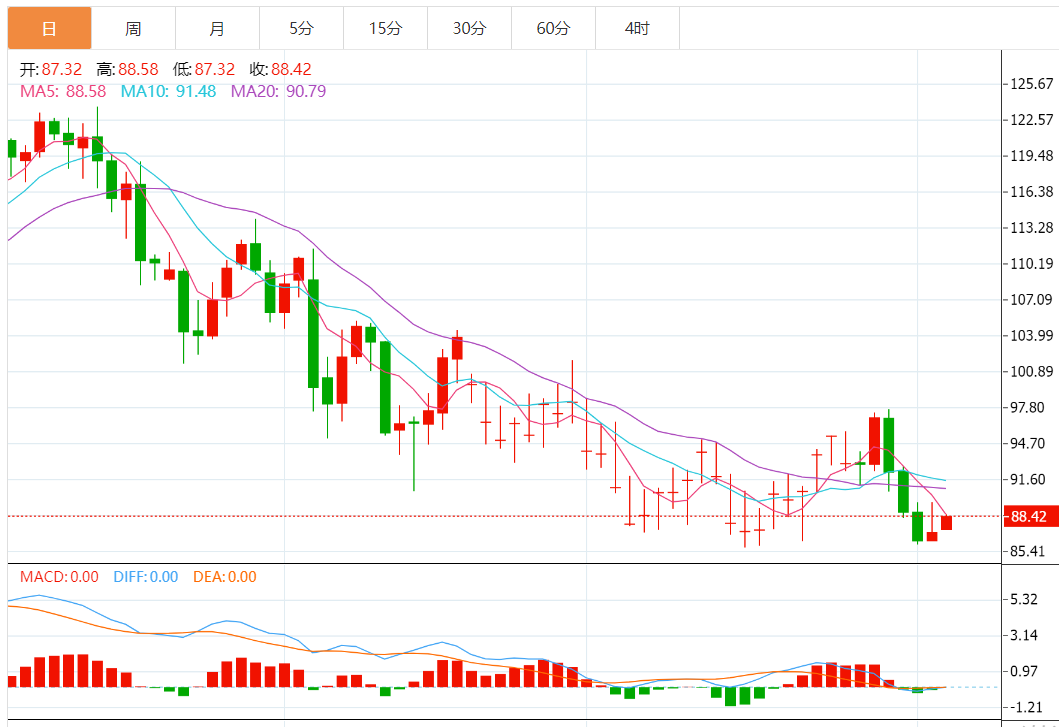Click the 119.48 price axis label
Image resolution: width=1059 pixels, height=727 pixels.
coord(1031,155)
